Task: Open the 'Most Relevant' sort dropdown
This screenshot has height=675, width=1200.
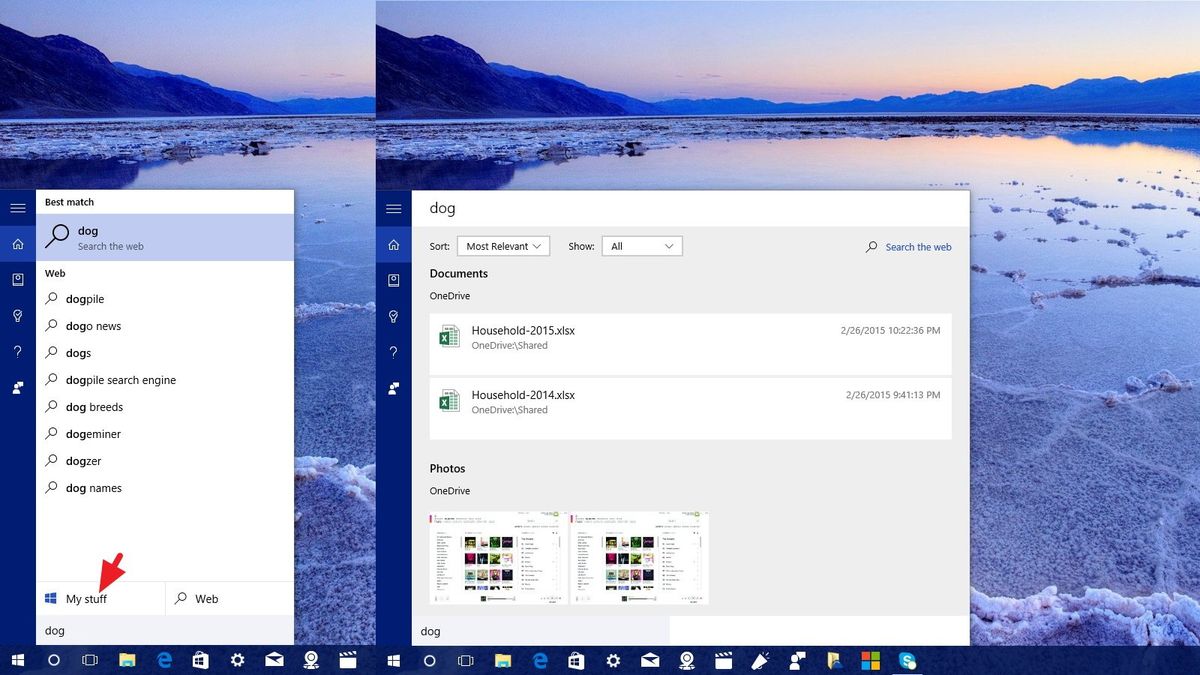Action: (x=503, y=245)
